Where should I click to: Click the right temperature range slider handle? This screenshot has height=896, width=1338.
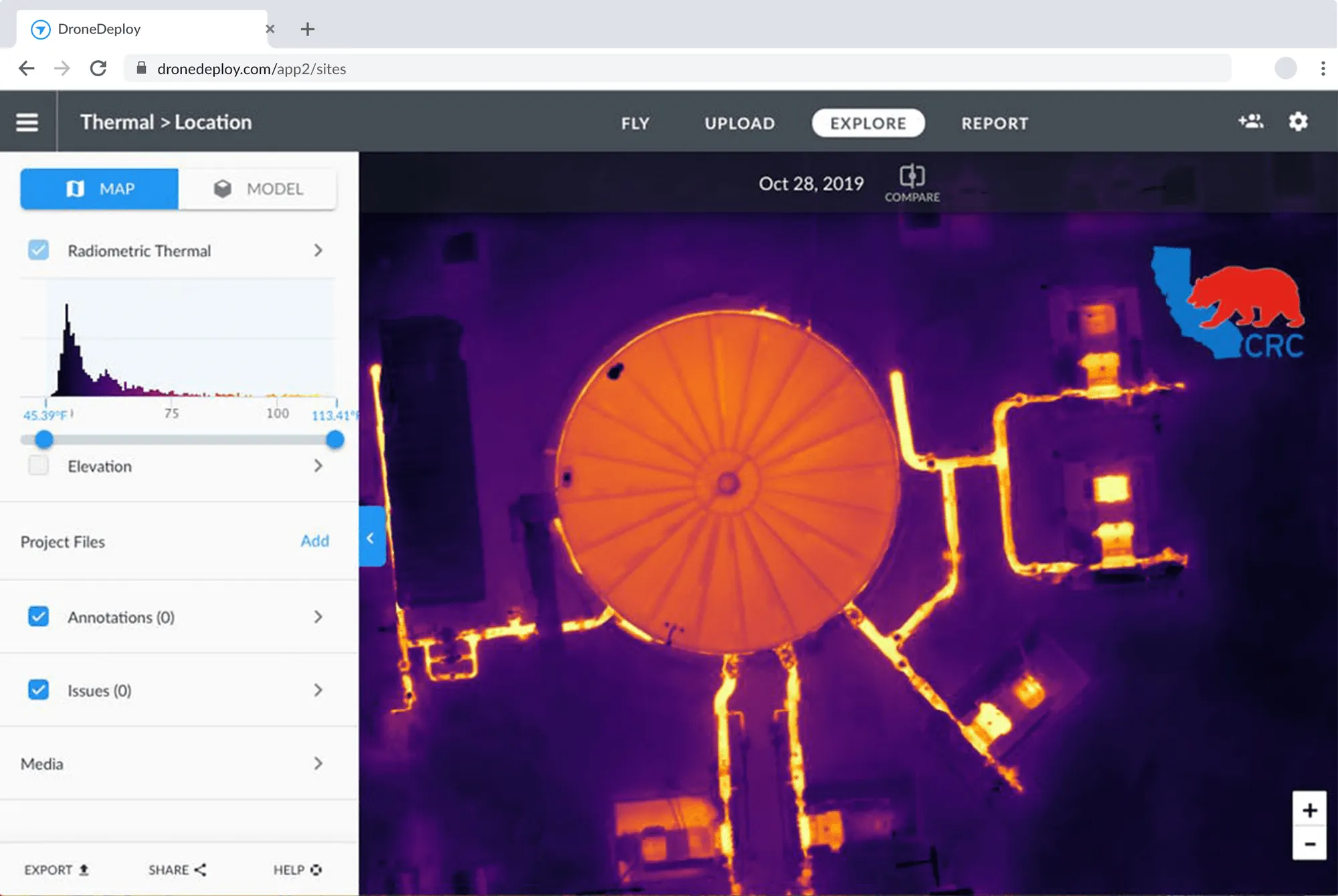(335, 439)
